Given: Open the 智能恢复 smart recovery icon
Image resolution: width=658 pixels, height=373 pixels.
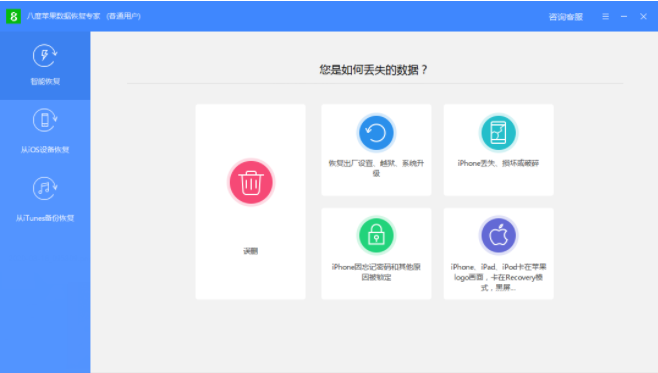Looking at the screenshot, I should tap(45, 56).
